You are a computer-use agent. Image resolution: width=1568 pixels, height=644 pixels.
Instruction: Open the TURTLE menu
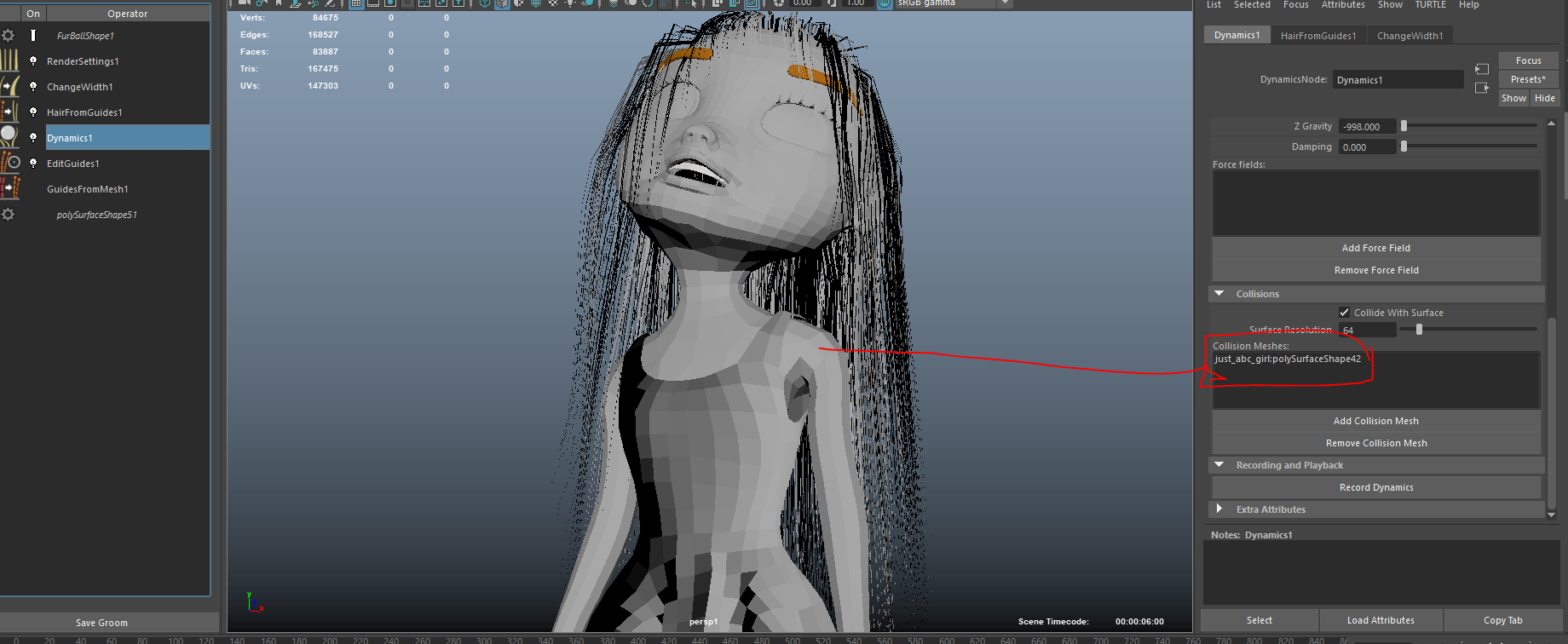[x=1430, y=5]
